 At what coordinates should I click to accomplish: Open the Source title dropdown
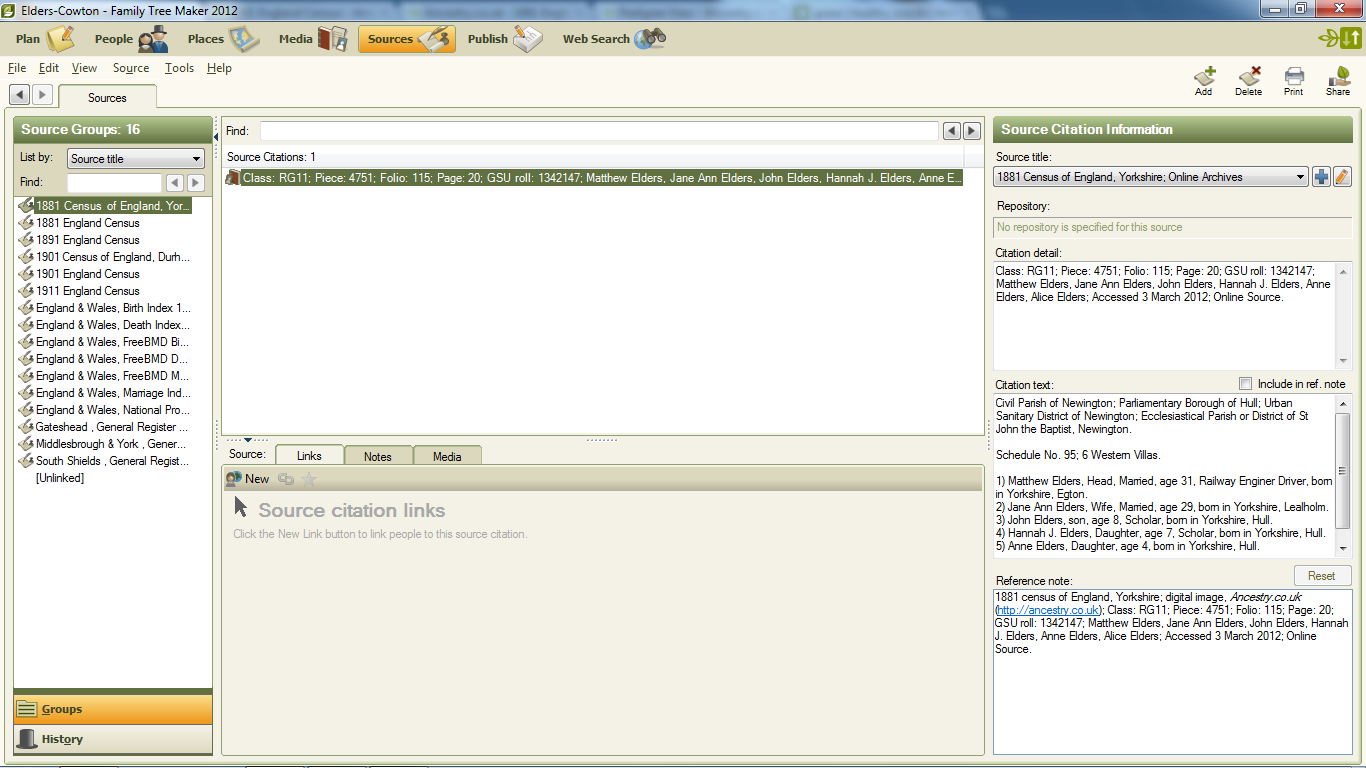pyautogui.click(x=1151, y=177)
